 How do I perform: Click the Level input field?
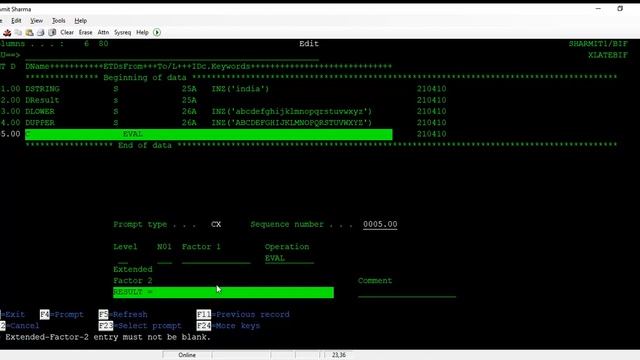tap(123, 258)
